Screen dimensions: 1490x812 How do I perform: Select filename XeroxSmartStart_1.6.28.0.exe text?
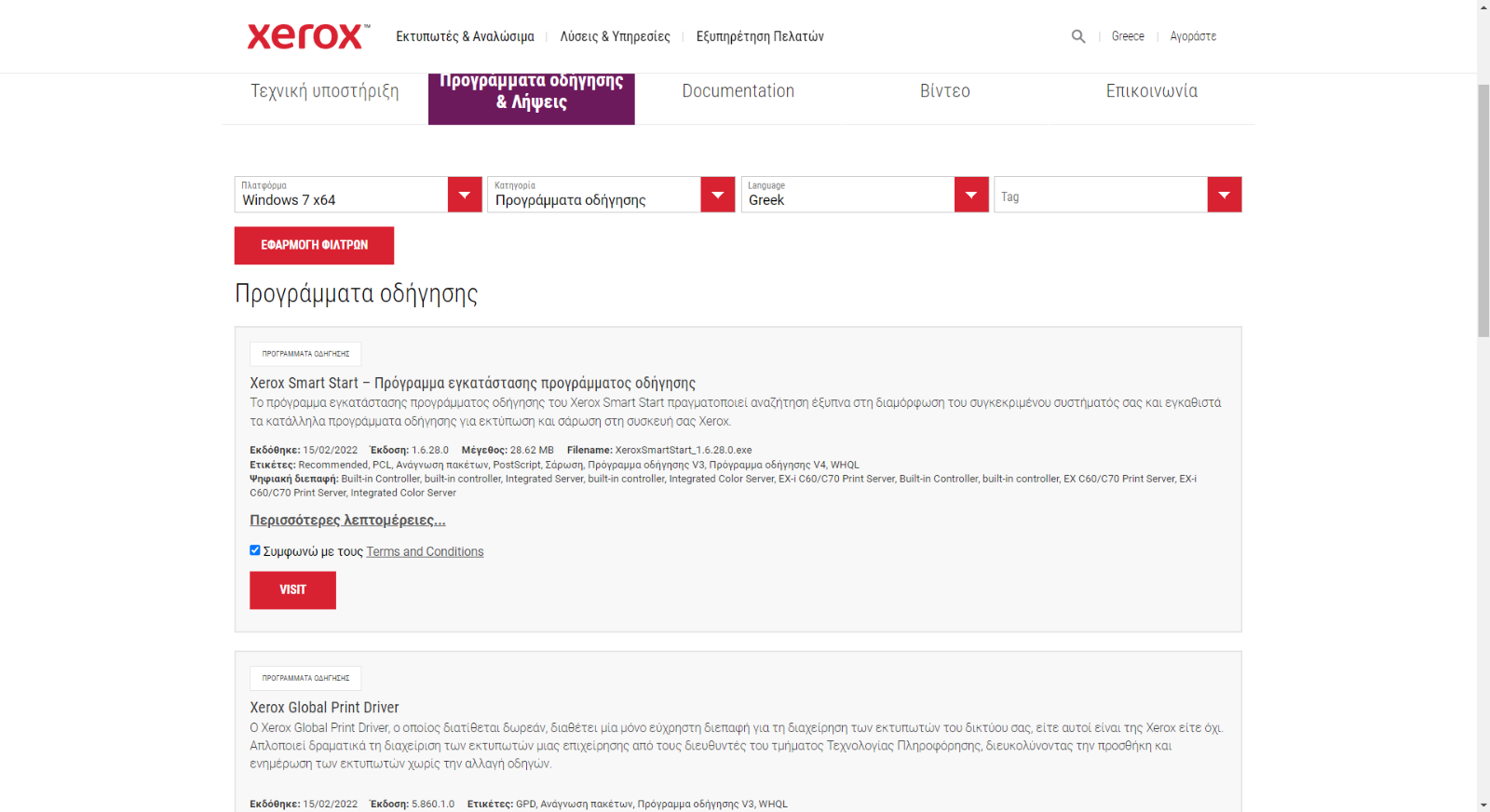pos(684,450)
